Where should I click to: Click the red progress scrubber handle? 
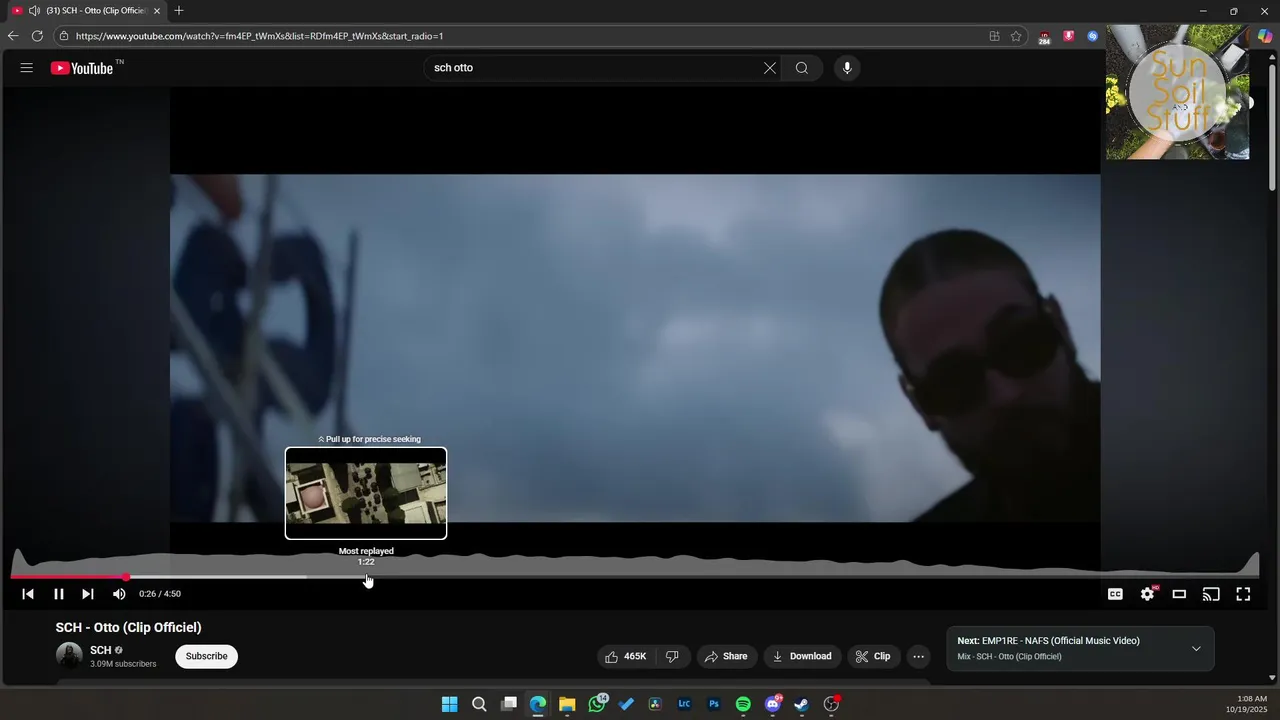click(126, 577)
